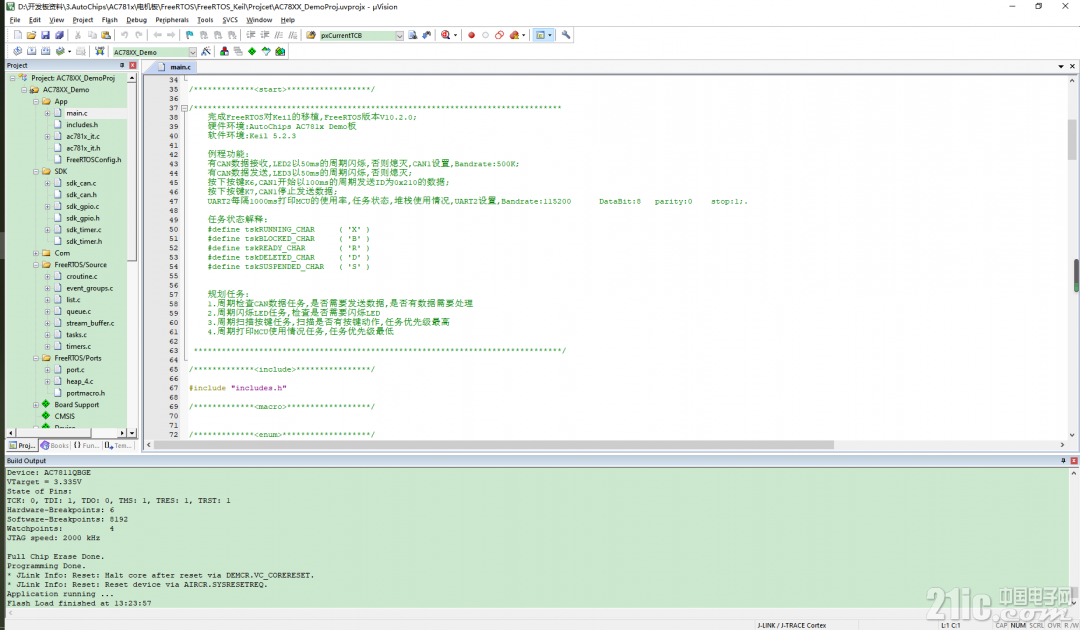Select the main.c editor tab
The width and height of the screenshot is (1080, 630).
tap(175, 67)
